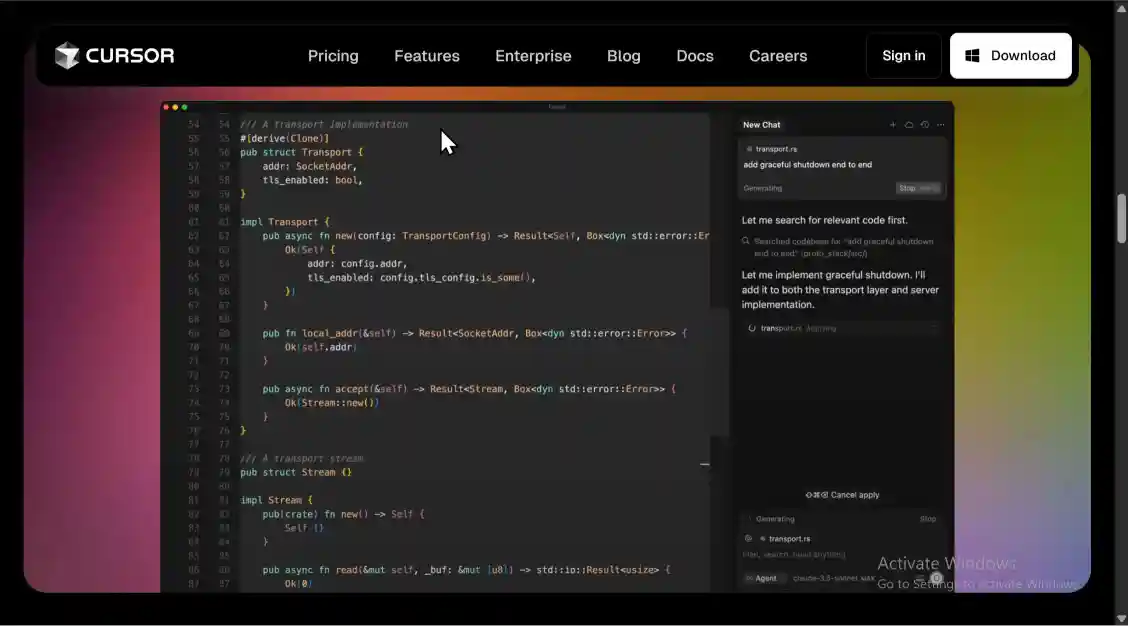Click the page scrollbar on the right edge
This screenshot has width=1128, height=626.
click(x=1121, y=215)
